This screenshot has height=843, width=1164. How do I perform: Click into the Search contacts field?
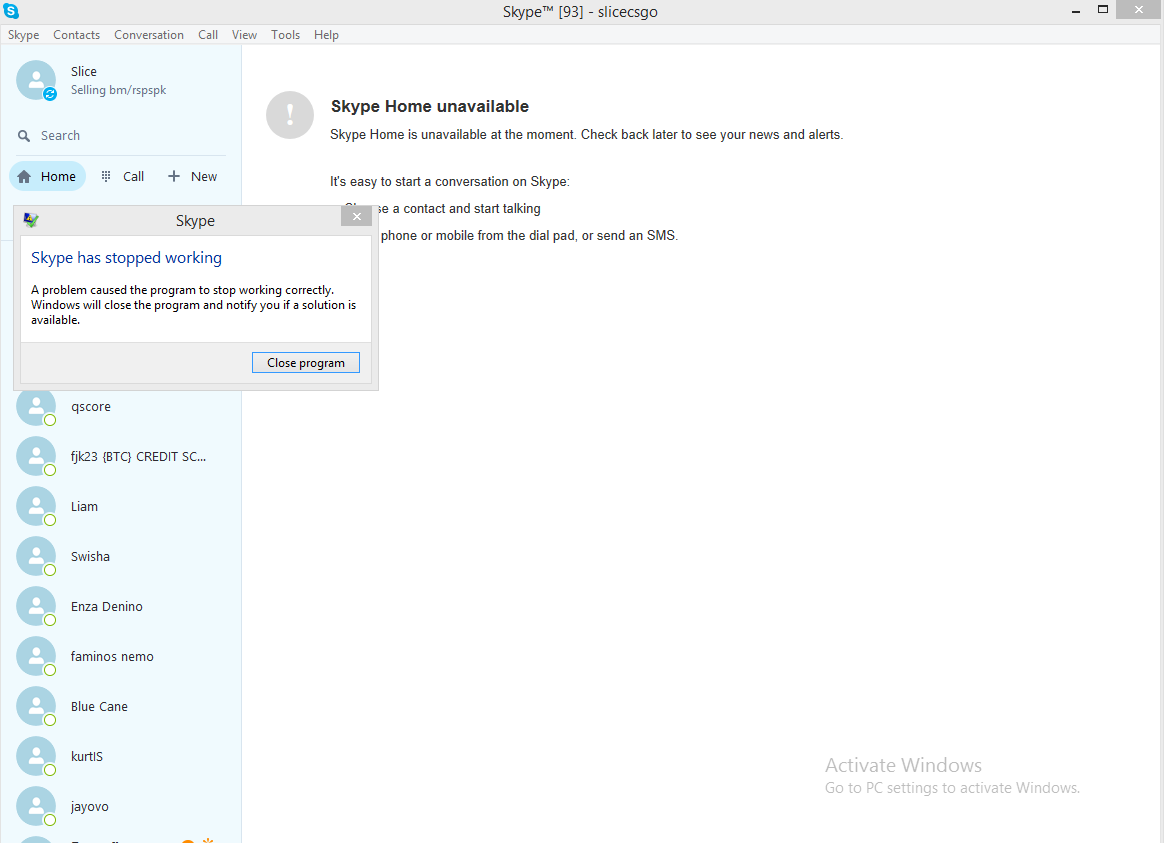coord(121,136)
